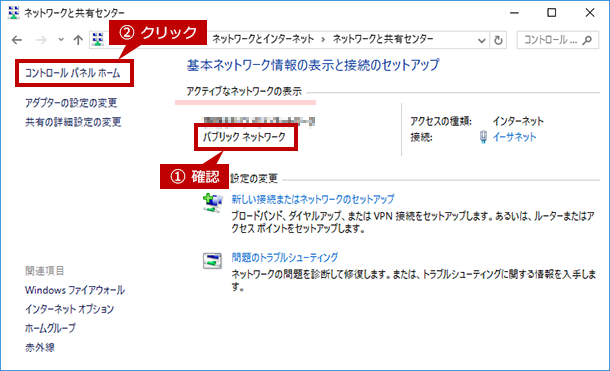This screenshot has height=371, width=610.
Task: Open 問題のトラブルシューティング
Action: tap(285, 257)
